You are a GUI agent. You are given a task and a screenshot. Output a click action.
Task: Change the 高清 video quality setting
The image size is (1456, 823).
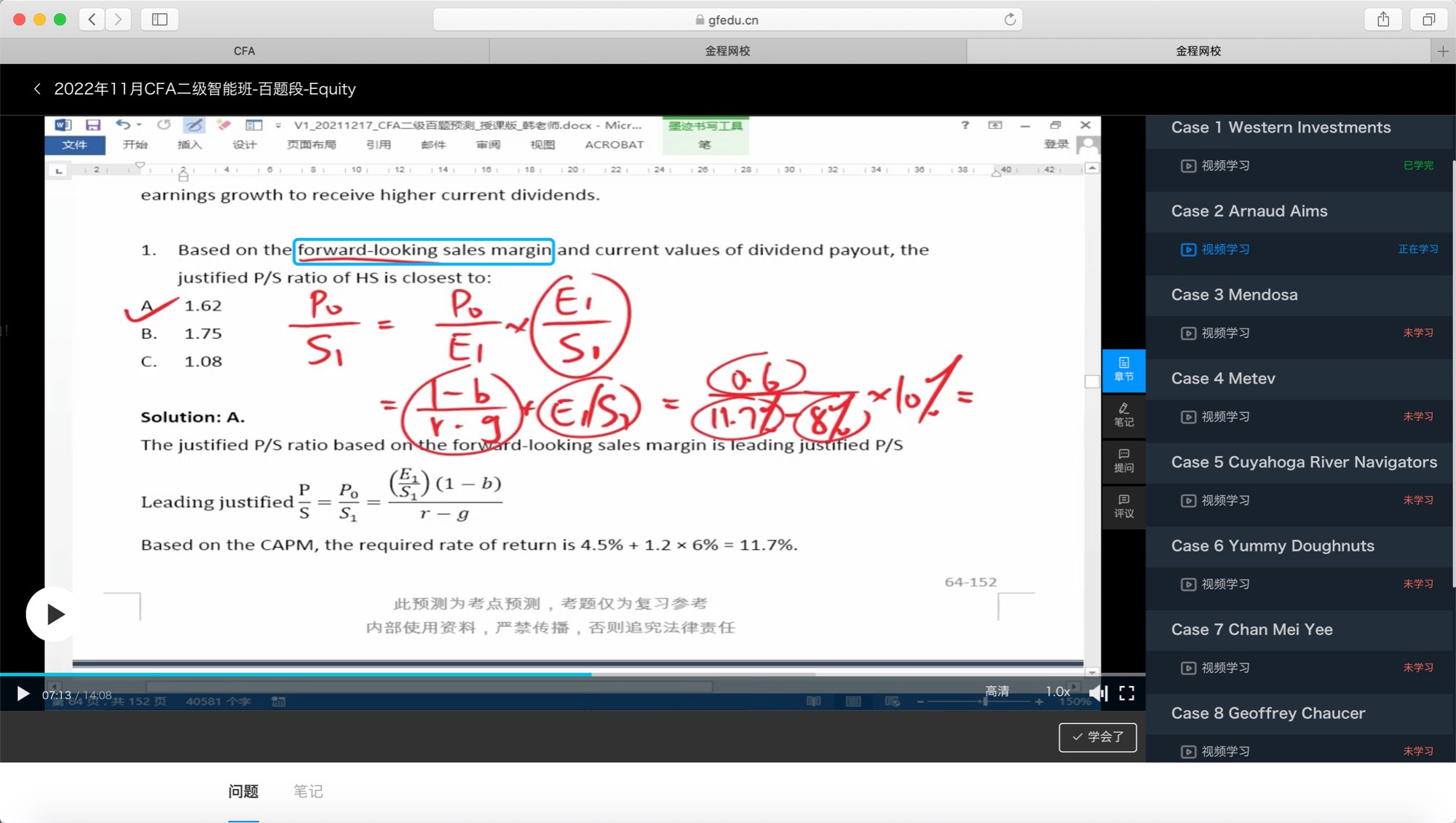tap(997, 691)
